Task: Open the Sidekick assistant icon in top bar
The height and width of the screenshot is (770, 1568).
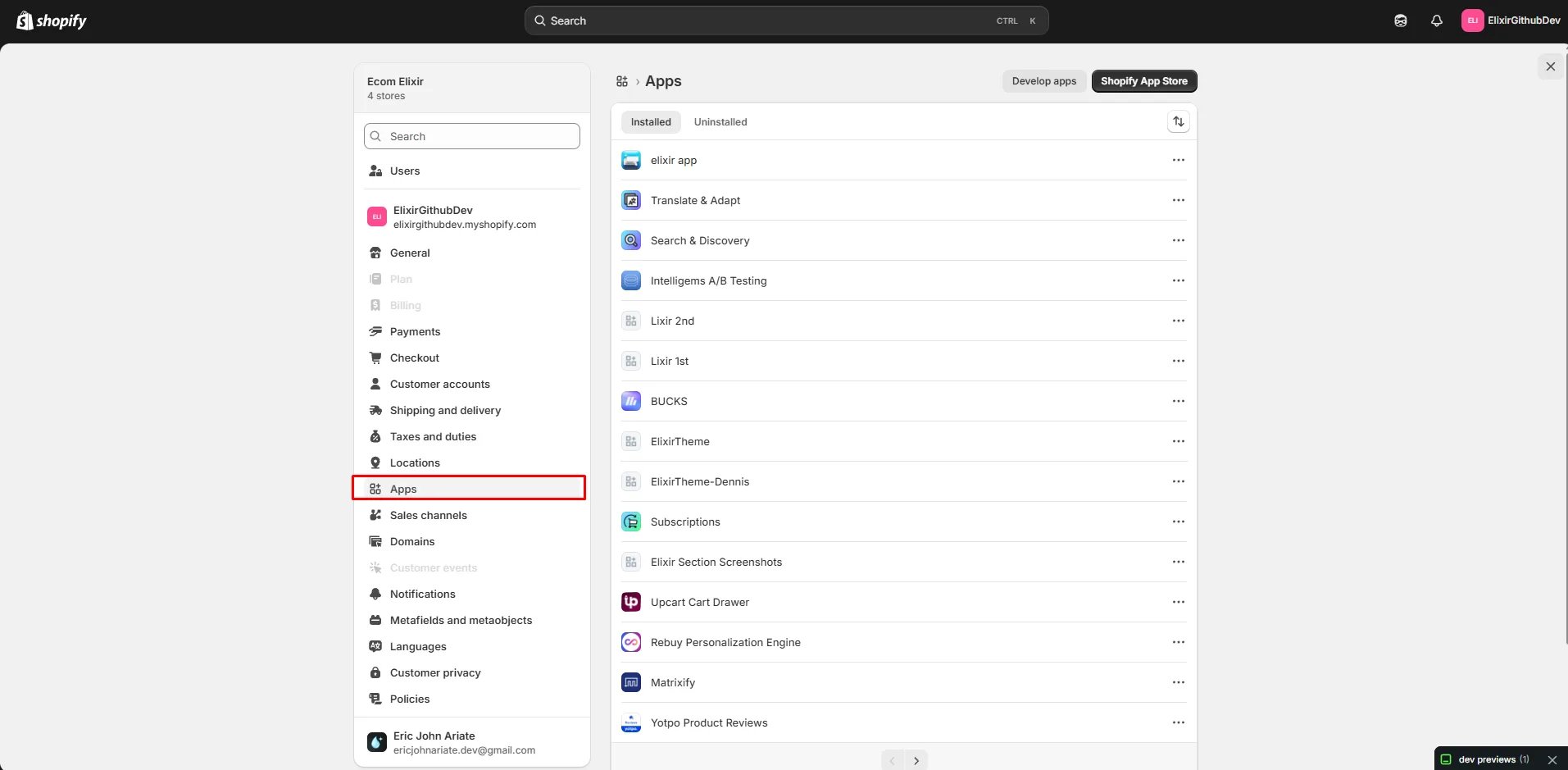Action: pos(1401,21)
